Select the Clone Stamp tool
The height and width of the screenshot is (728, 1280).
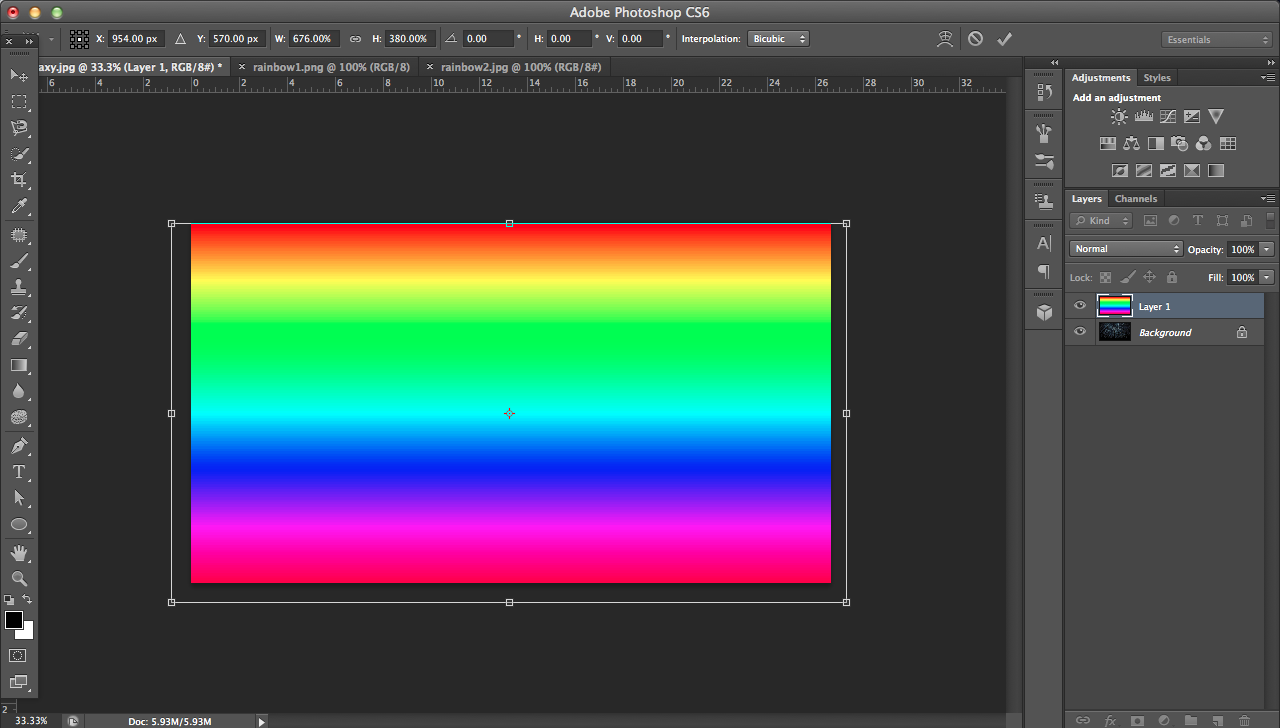point(19,287)
